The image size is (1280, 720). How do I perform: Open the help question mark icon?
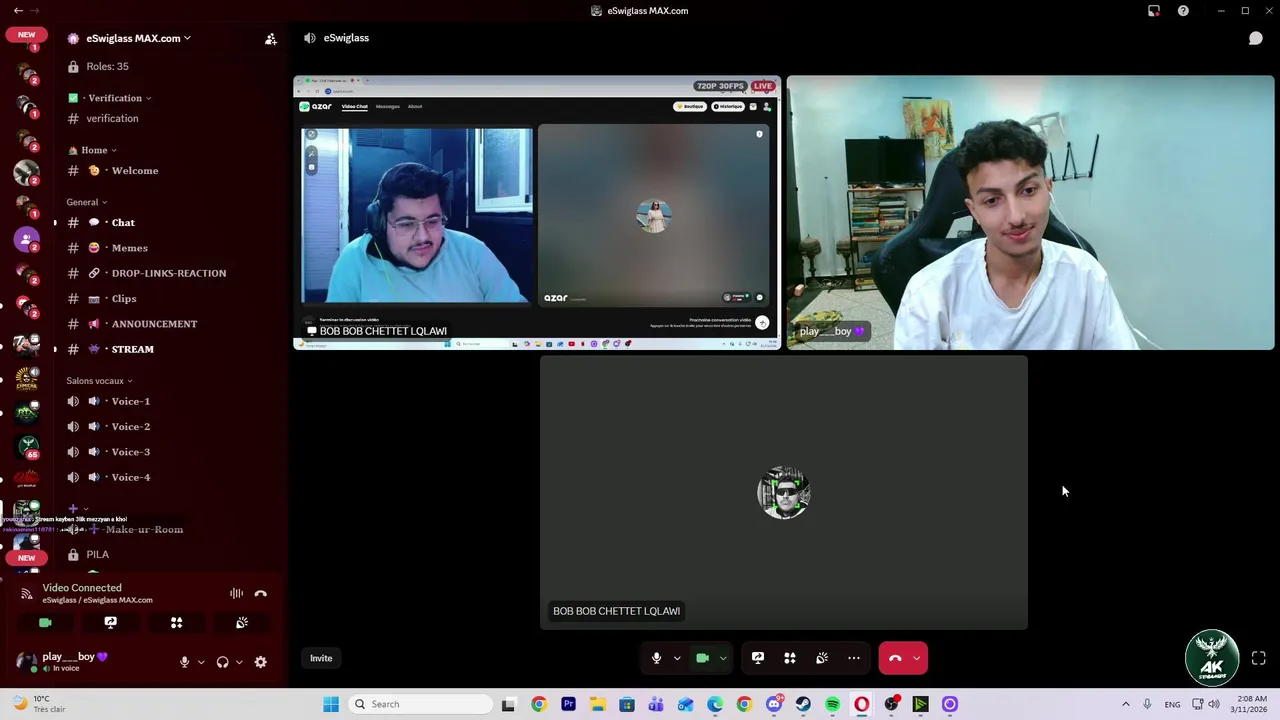(x=1183, y=11)
